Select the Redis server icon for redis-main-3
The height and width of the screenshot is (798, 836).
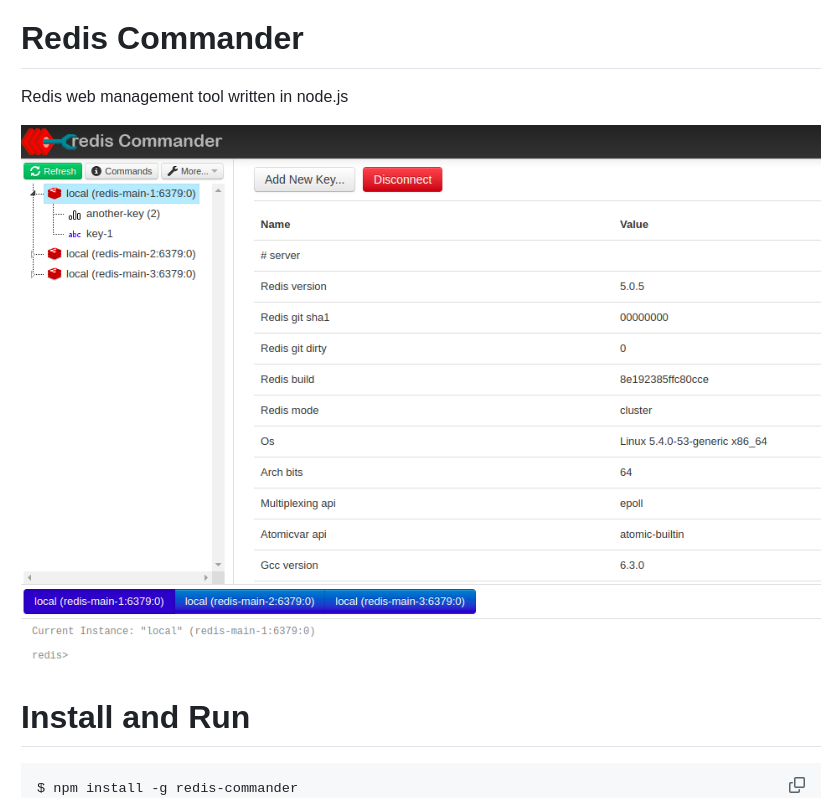[54, 273]
